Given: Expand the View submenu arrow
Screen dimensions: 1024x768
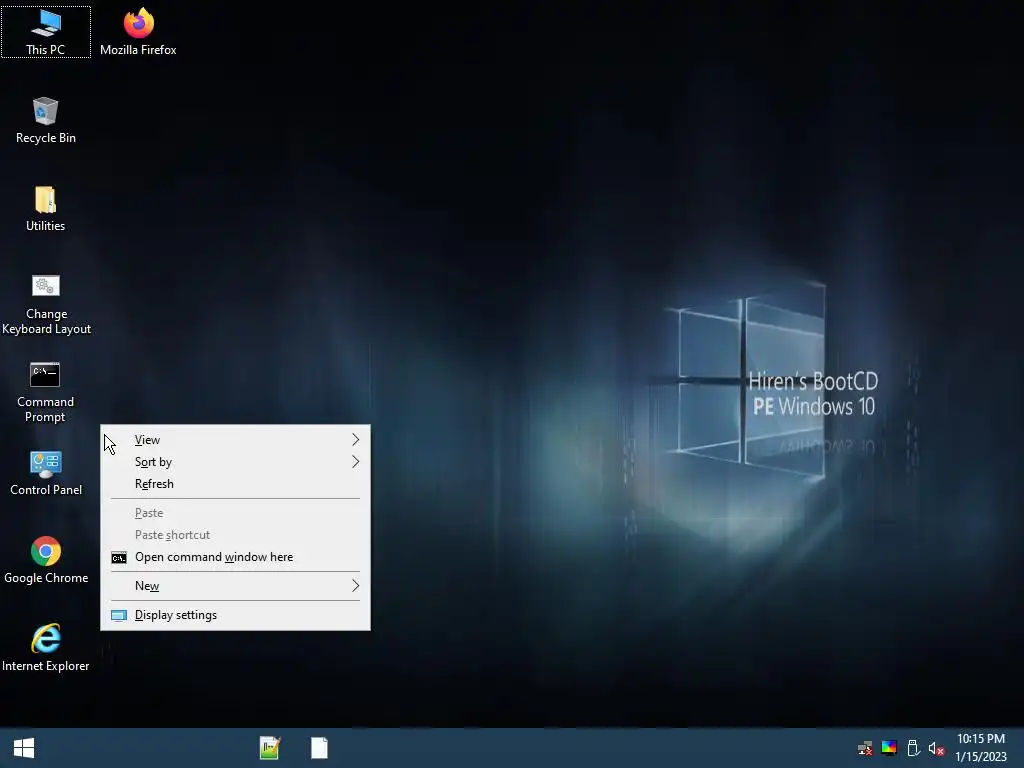Looking at the screenshot, I should point(355,440).
